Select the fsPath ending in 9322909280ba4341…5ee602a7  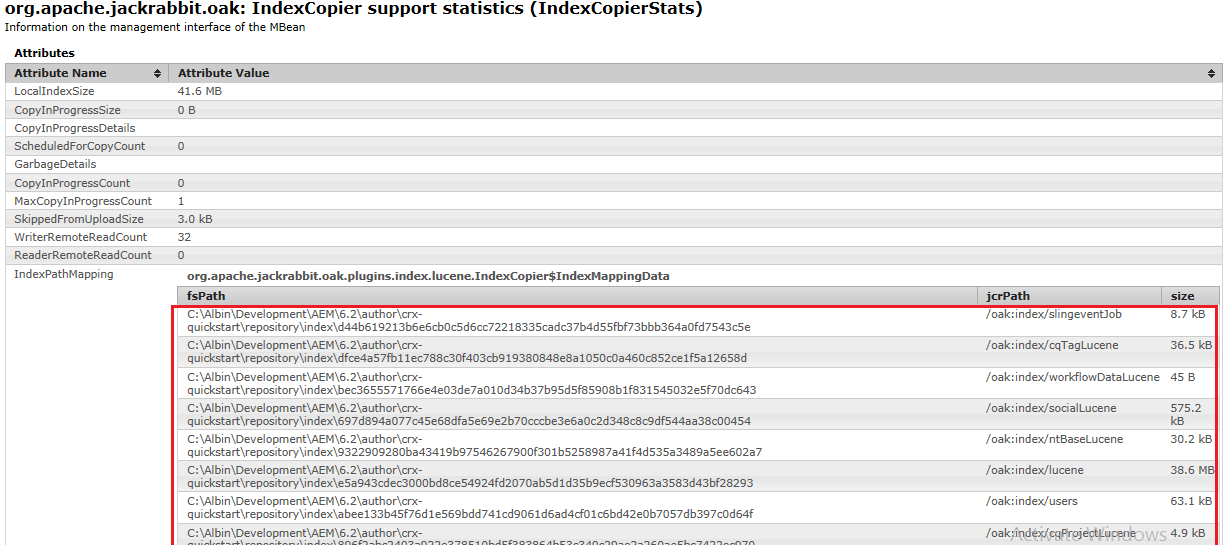[475, 446]
